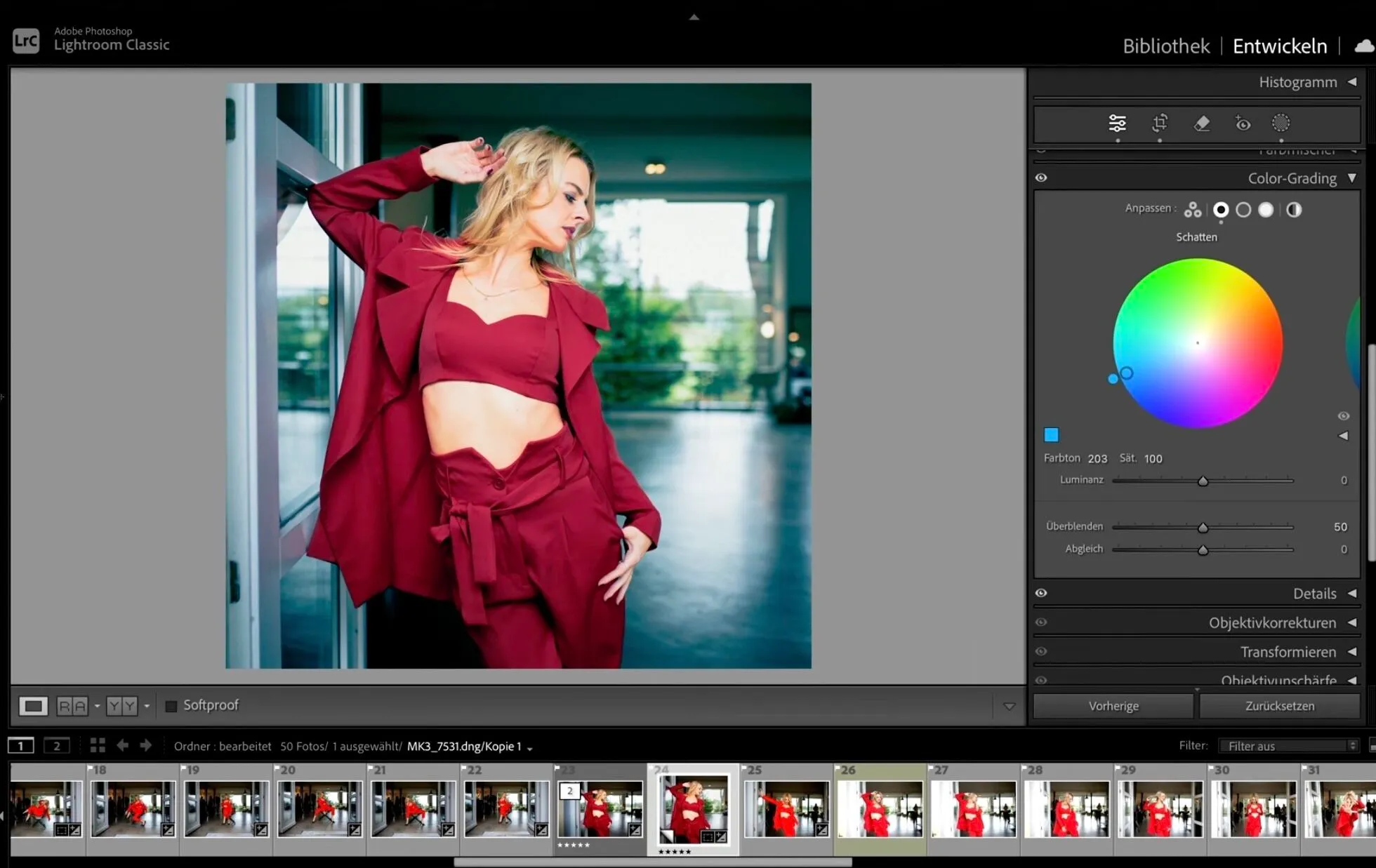The width and height of the screenshot is (1376, 868).
Task: Enable the Softproof checkbox
Action: (x=171, y=705)
